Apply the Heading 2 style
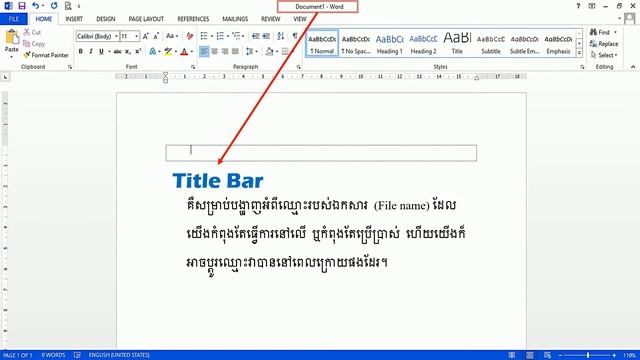This screenshot has height=360, width=640. click(423, 43)
